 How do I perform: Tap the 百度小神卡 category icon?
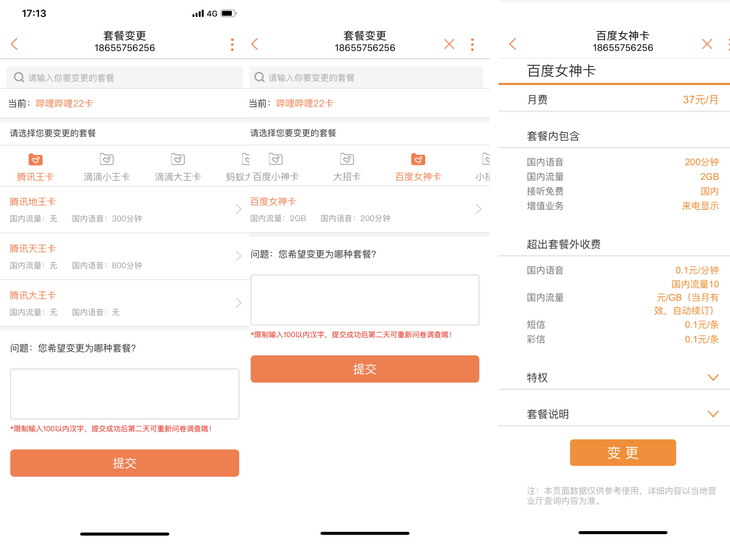pos(275,160)
